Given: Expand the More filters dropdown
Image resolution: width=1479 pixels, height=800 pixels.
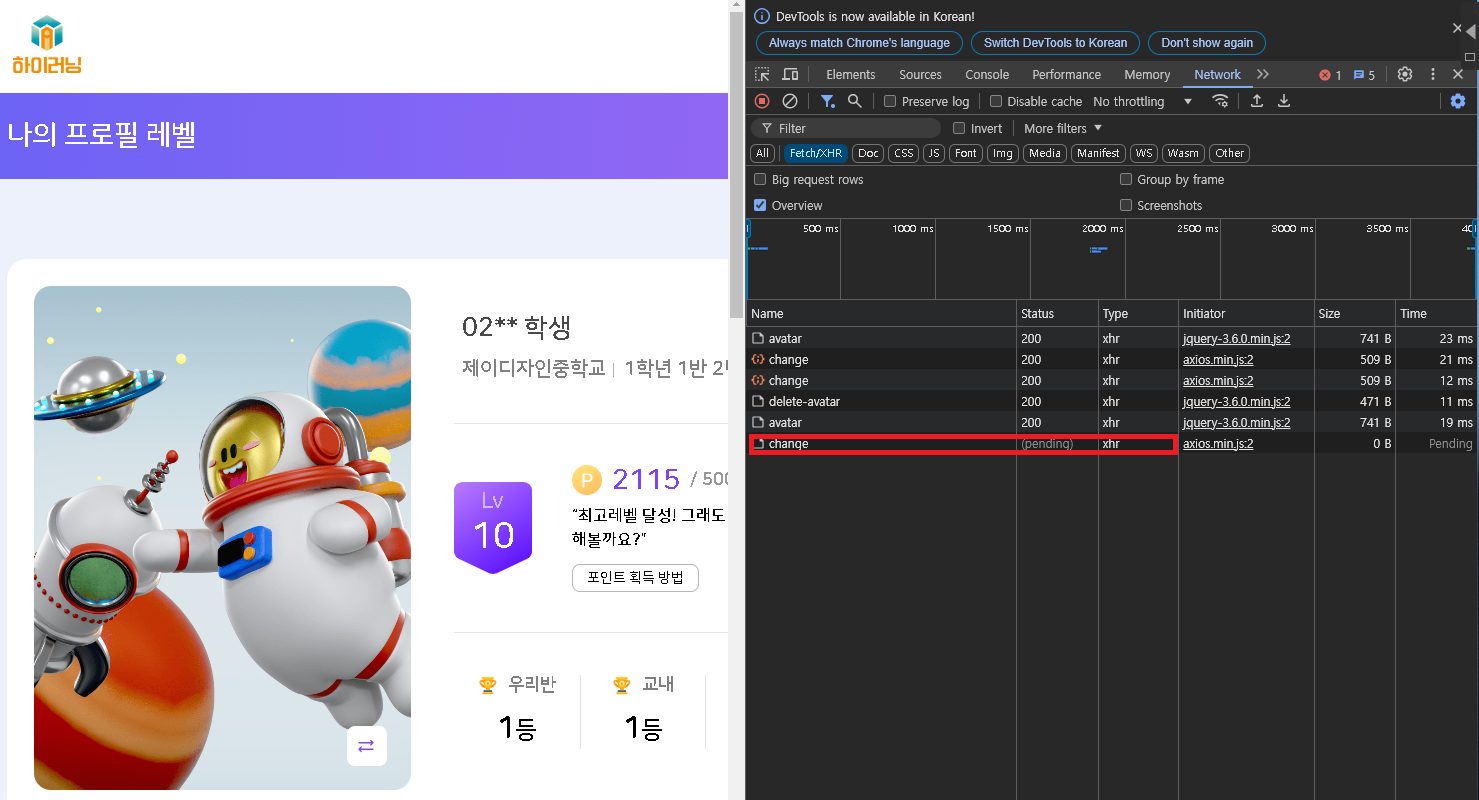Looking at the screenshot, I should click(x=1062, y=128).
